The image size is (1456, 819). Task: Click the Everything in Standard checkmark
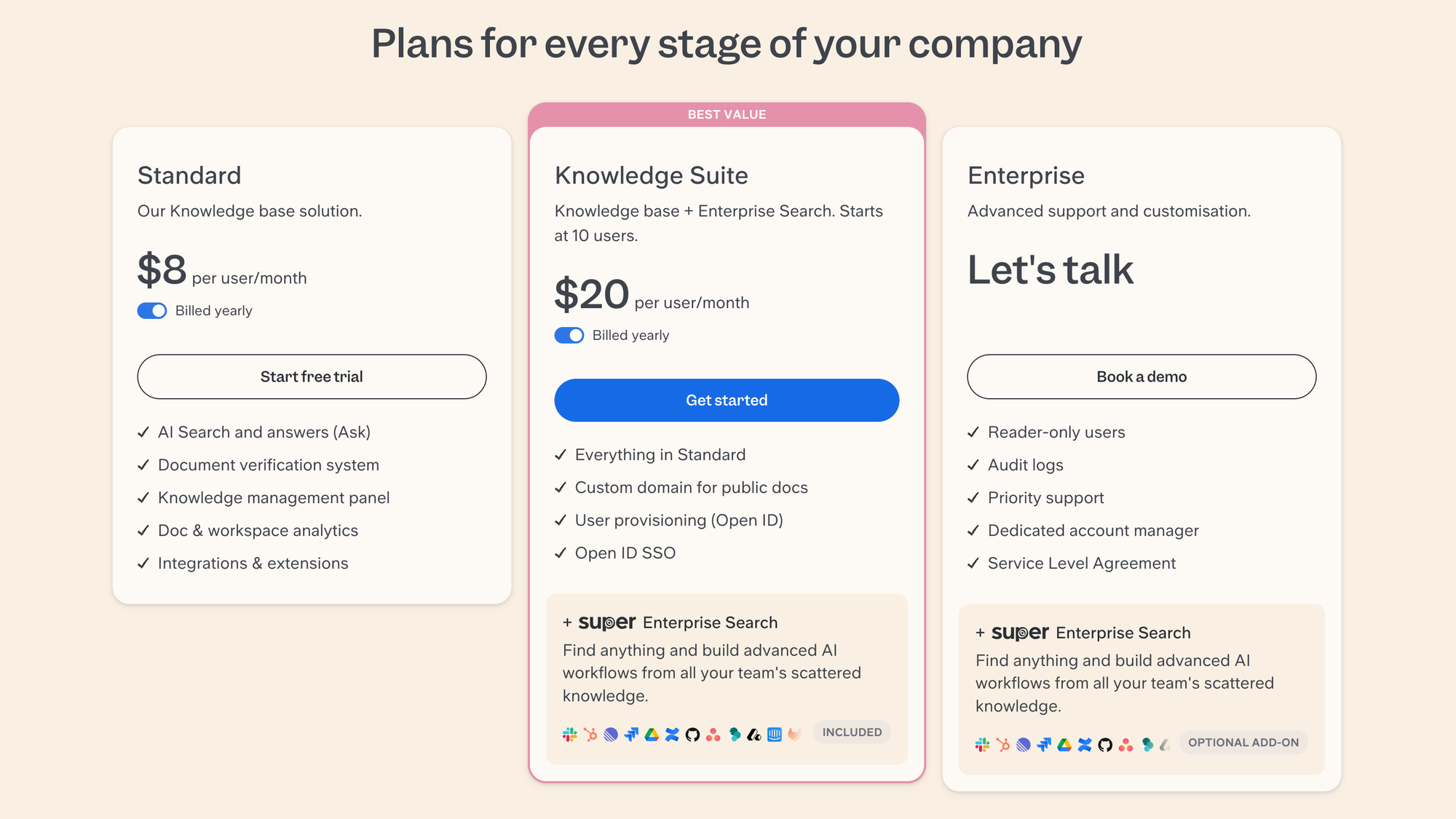point(560,454)
